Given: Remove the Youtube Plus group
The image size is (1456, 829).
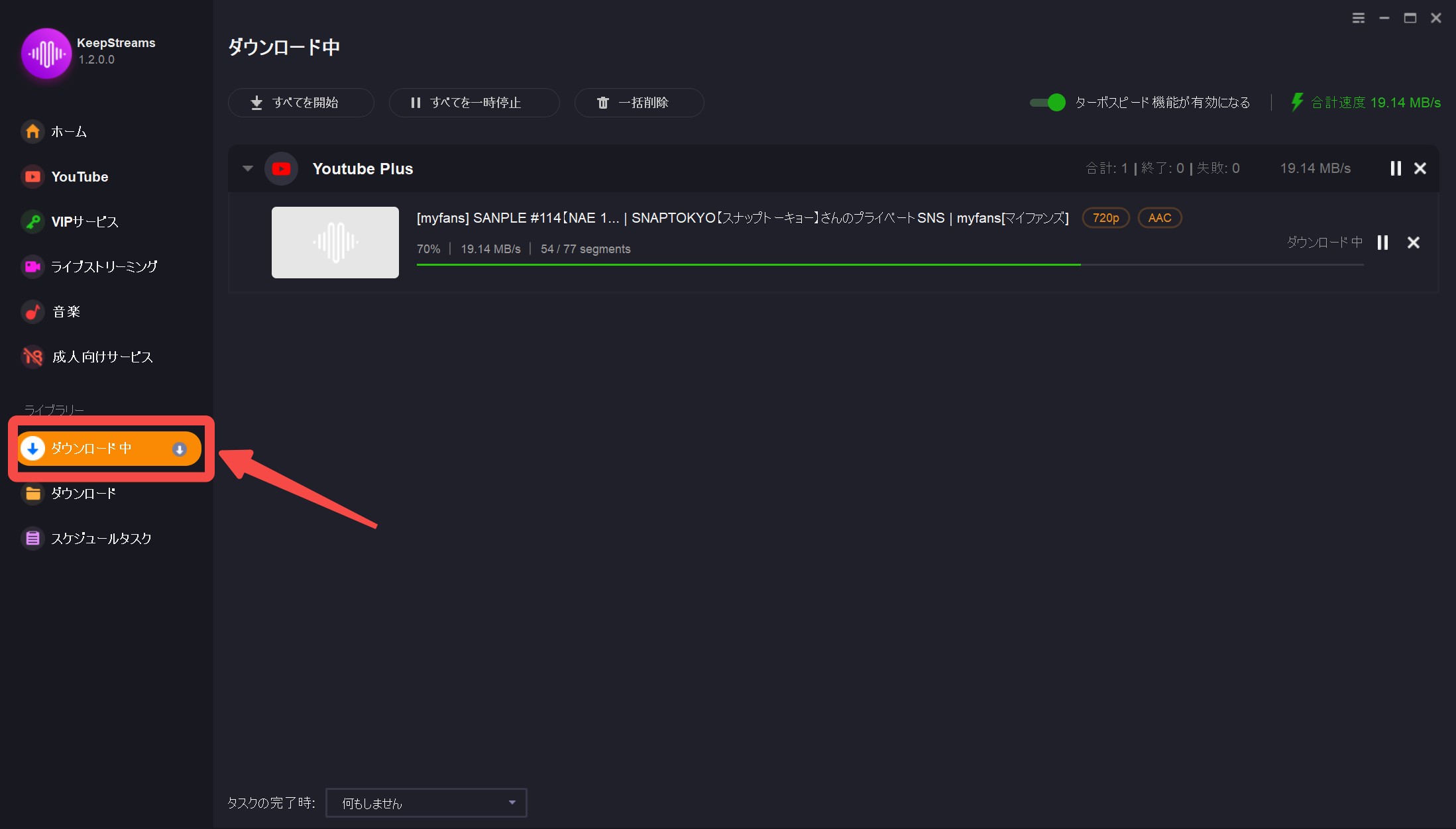Looking at the screenshot, I should click(1420, 168).
